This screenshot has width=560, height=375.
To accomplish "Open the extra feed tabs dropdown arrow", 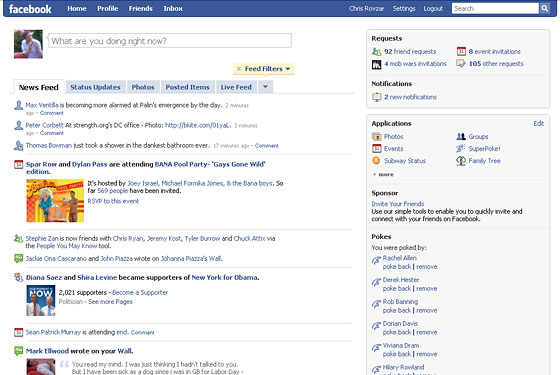I will pos(265,87).
